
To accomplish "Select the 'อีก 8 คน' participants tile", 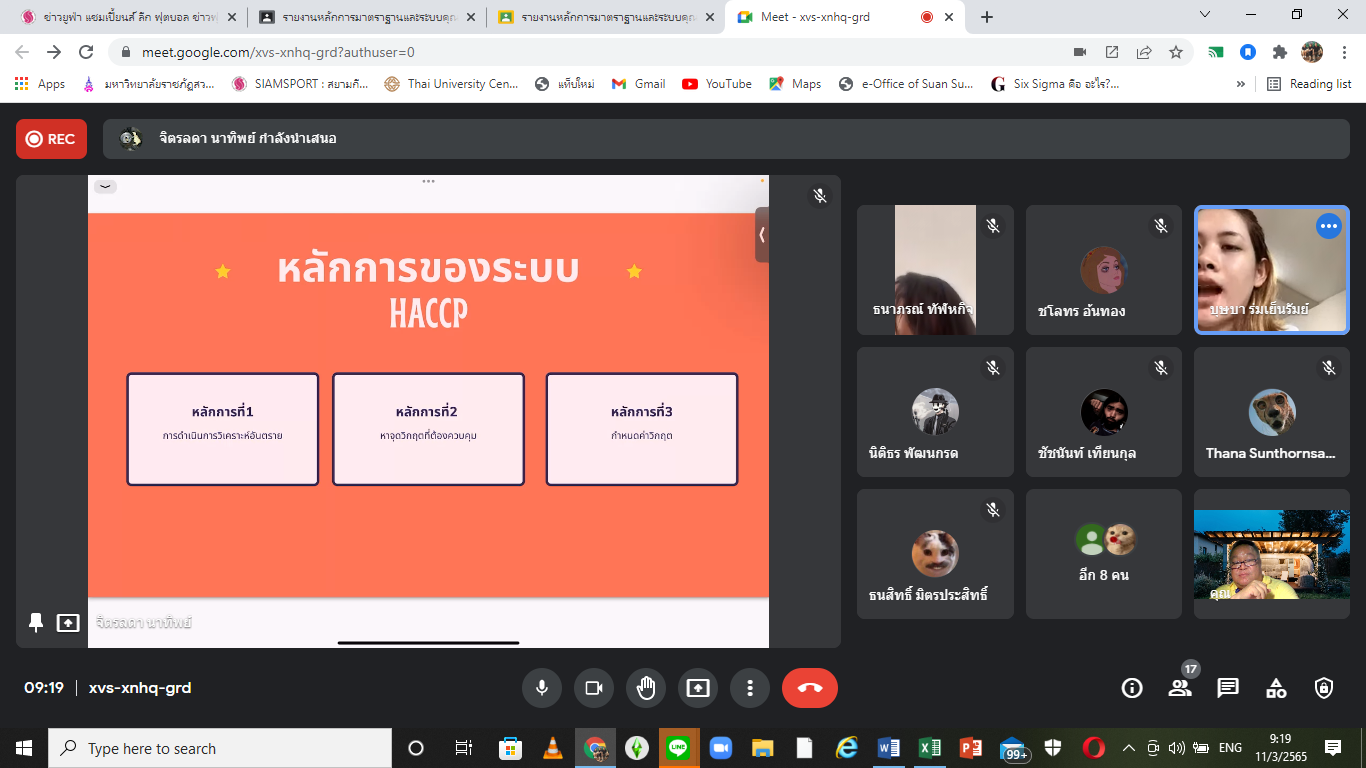I will pyautogui.click(x=1104, y=554).
